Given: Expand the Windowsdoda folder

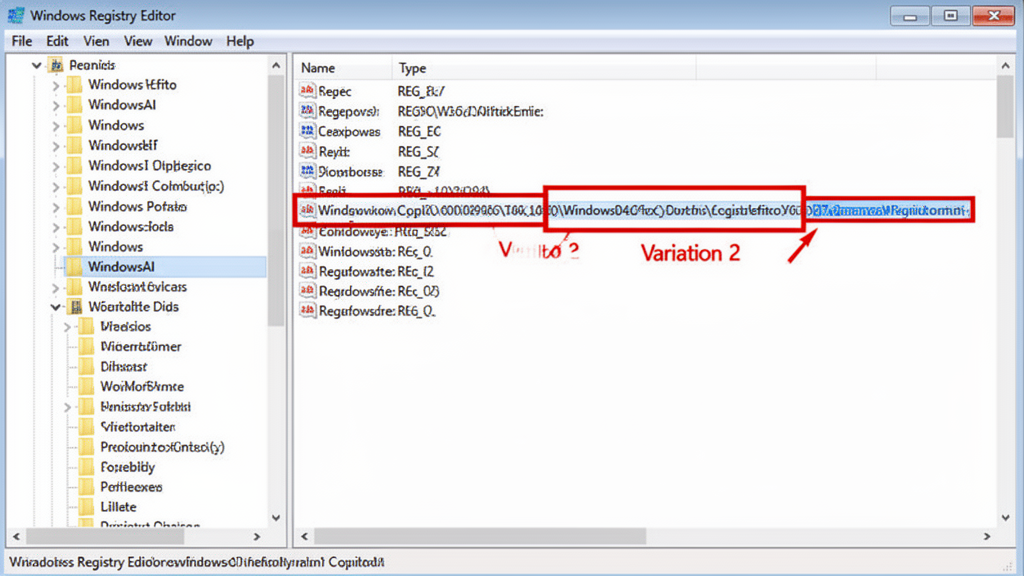Looking at the screenshot, I should pyautogui.click(x=56, y=228).
